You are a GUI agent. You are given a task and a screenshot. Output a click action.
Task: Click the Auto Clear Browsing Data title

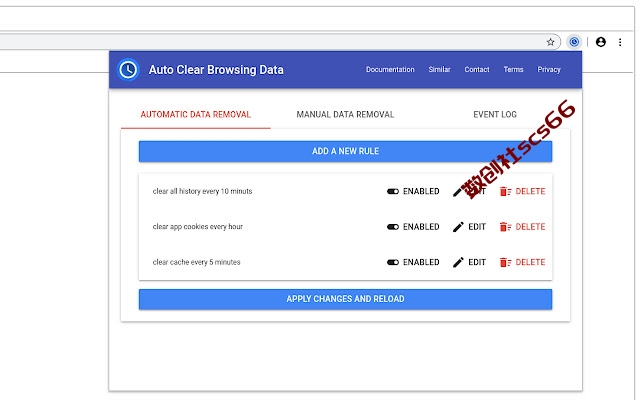[x=216, y=70]
